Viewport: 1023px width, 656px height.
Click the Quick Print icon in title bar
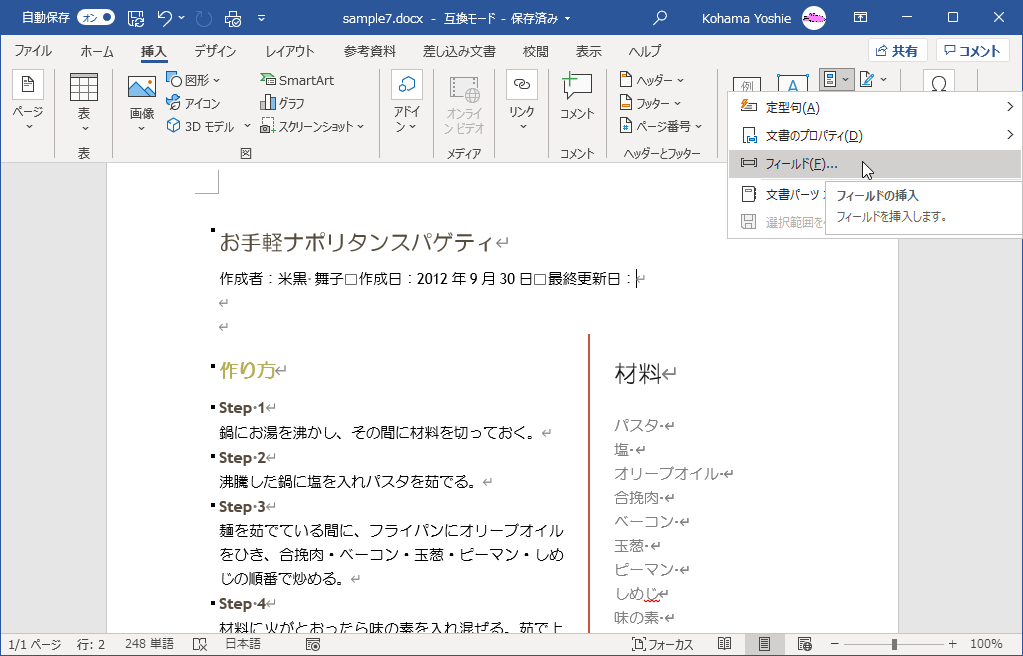pyautogui.click(x=233, y=18)
